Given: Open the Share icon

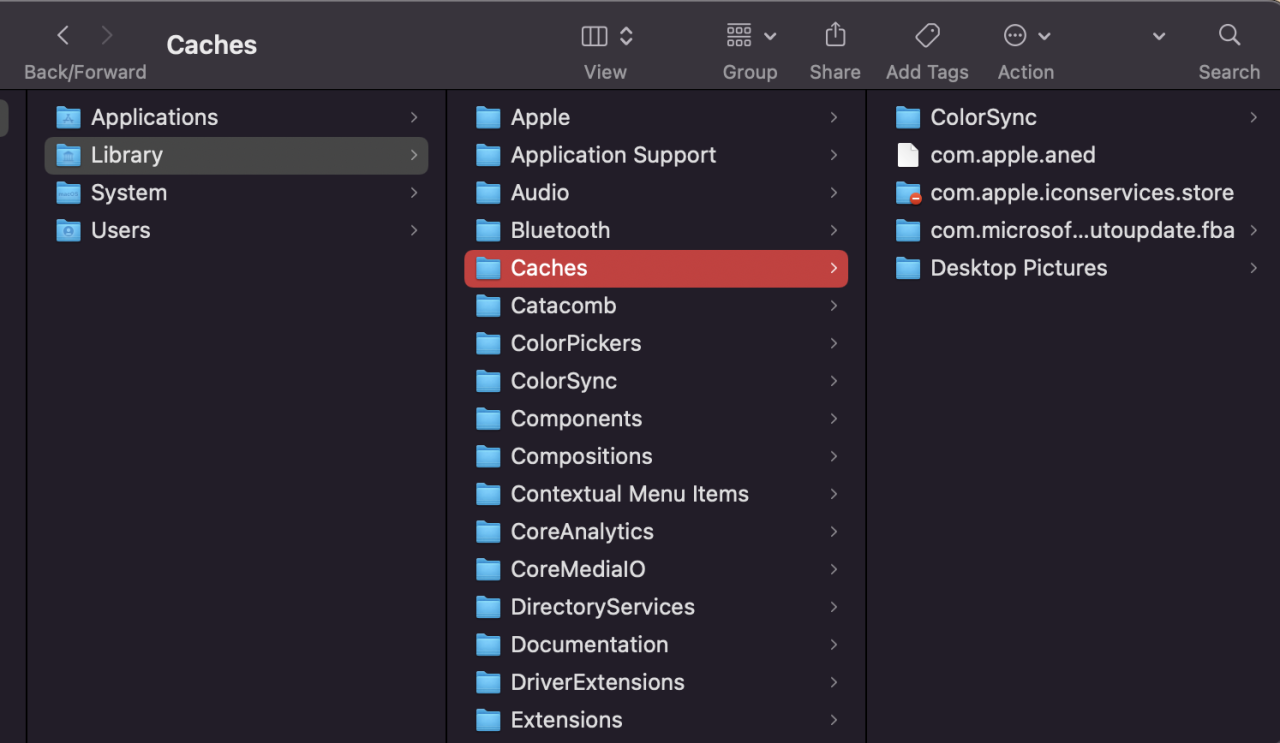Looking at the screenshot, I should [835, 35].
